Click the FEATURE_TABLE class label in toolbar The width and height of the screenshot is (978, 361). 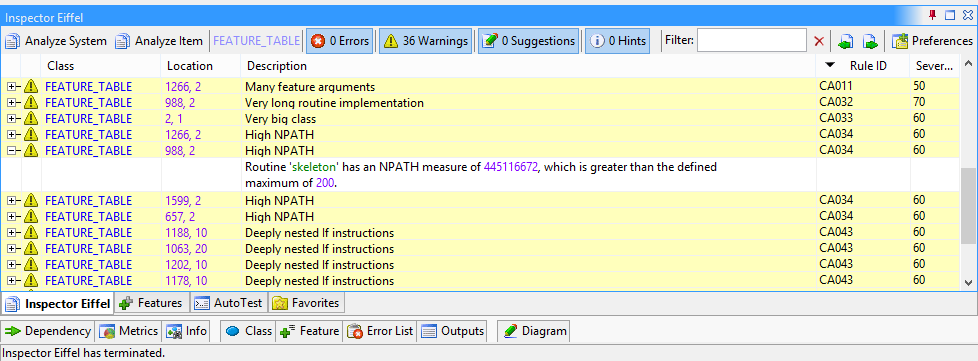256,41
